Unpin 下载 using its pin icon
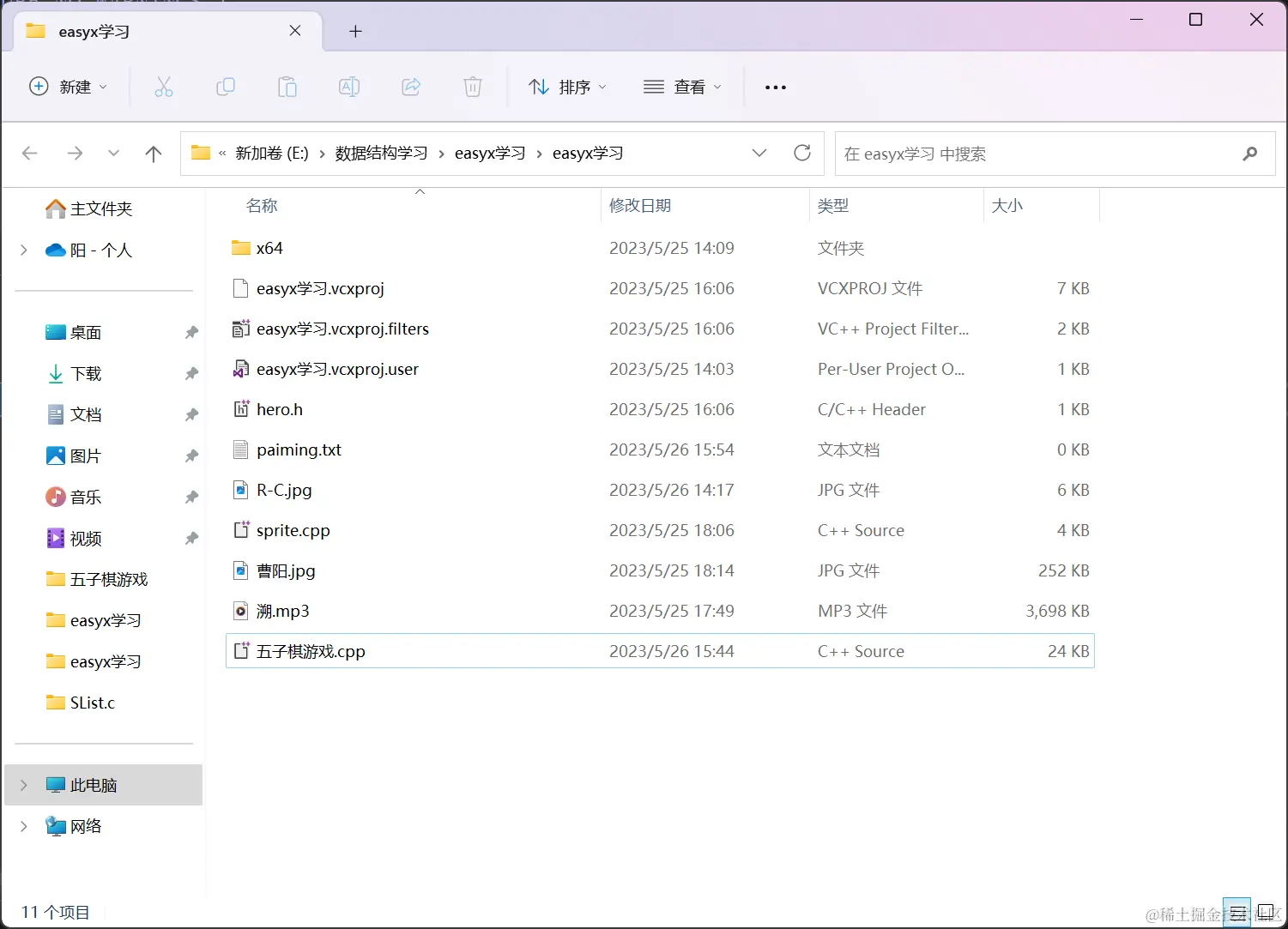 [191, 373]
